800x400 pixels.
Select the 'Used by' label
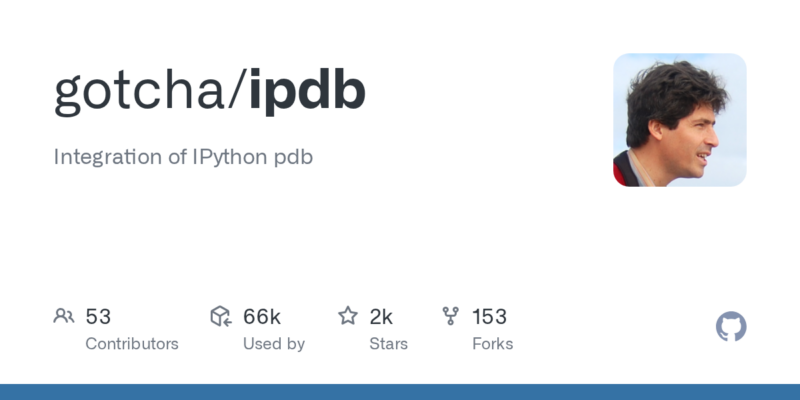click(273, 343)
